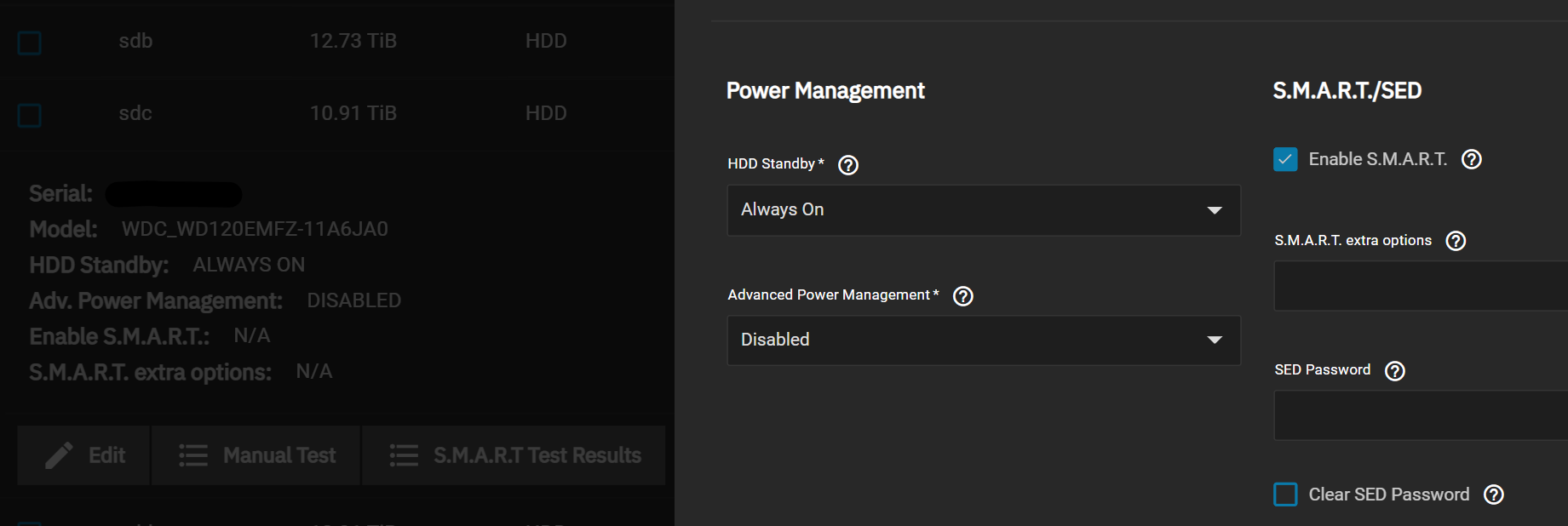The height and width of the screenshot is (526, 1568).
Task: Click the 12.73 TiB size cell
Action: click(x=353, y=41)
